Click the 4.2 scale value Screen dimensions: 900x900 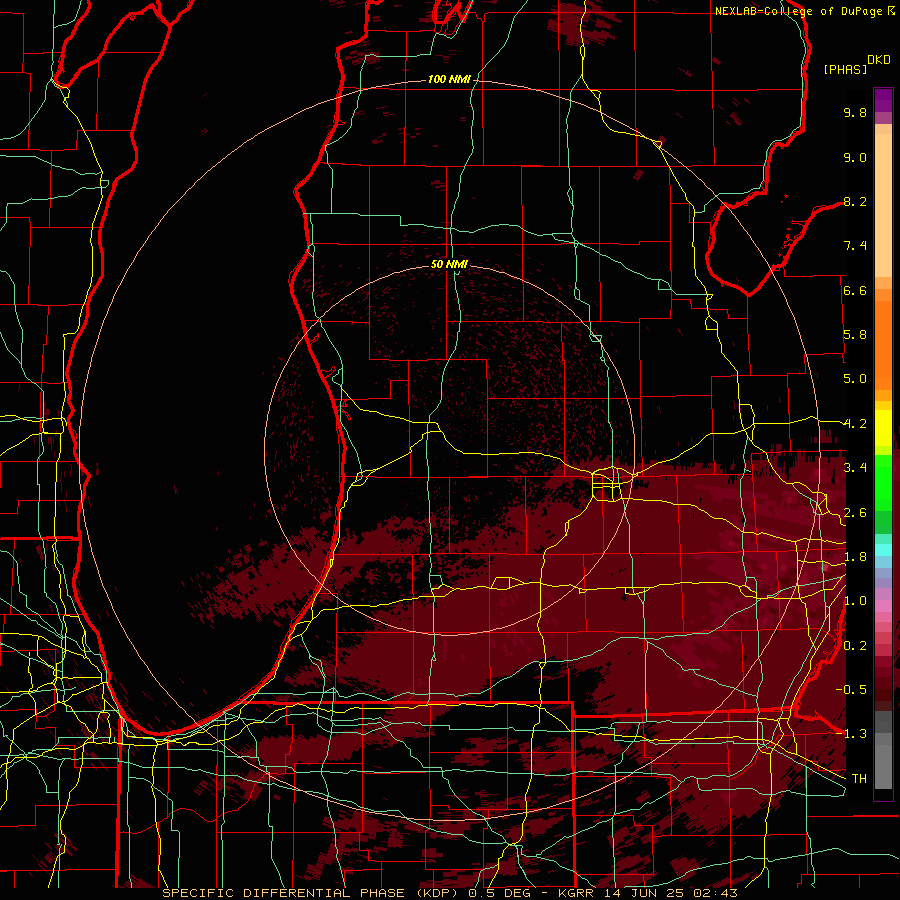(855, 424)
